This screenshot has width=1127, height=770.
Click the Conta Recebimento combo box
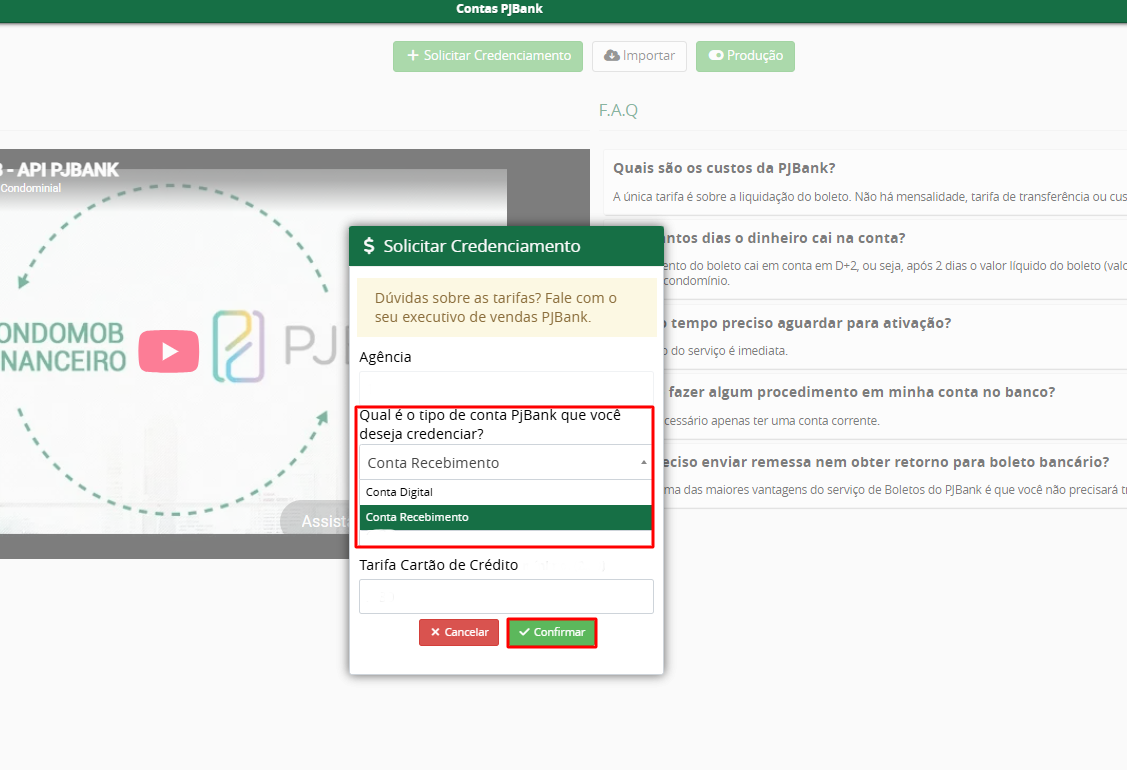505,462
